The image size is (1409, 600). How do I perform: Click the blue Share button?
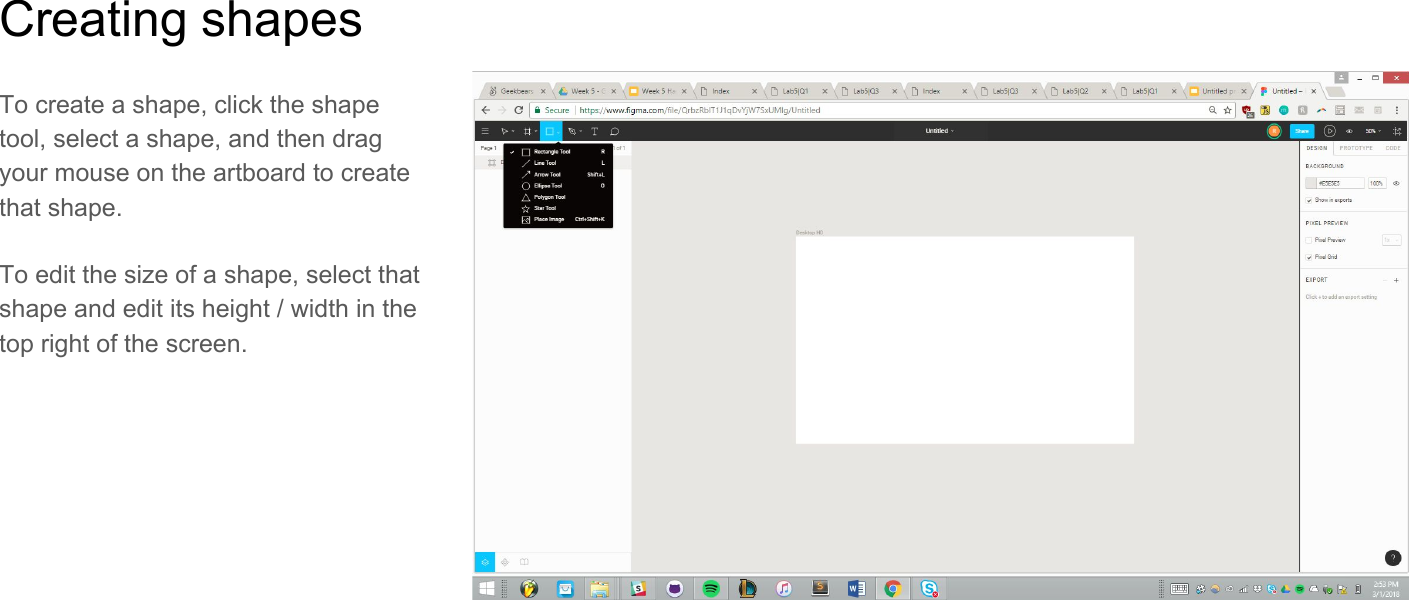point(1301,131)
